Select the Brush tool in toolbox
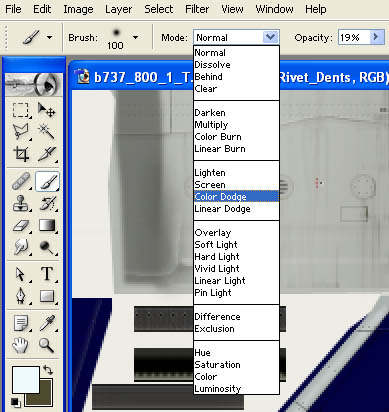 [47, 181]
